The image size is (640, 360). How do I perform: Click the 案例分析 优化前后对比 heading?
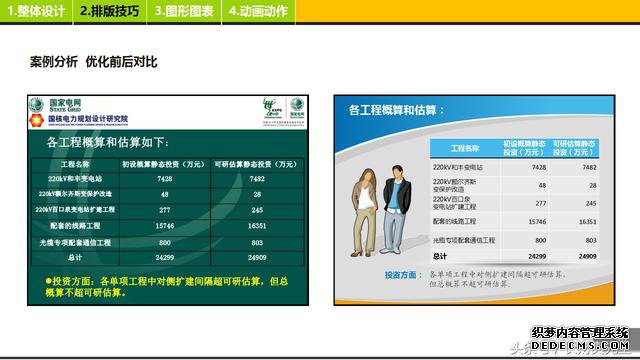point(93,62)
